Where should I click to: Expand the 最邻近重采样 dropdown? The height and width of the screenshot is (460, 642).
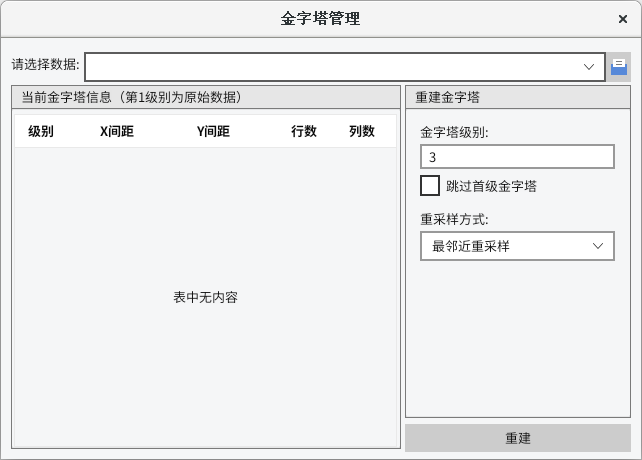516,246
